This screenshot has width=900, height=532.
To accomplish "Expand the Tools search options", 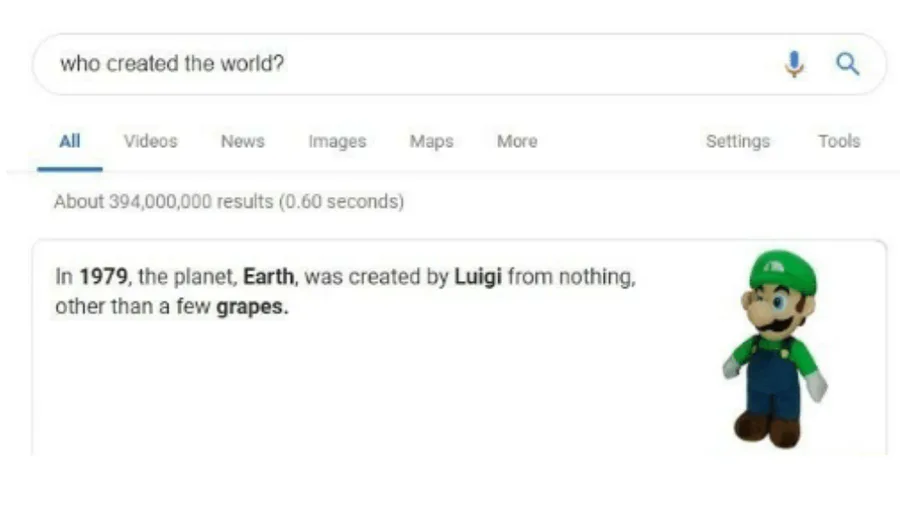I will click(x=838, y=141).
